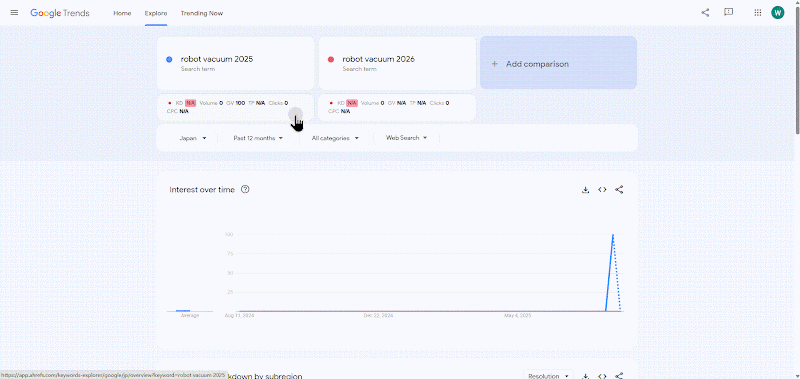Open embed code for Interest over time
The image size is (800, 379).
point(602,190)
